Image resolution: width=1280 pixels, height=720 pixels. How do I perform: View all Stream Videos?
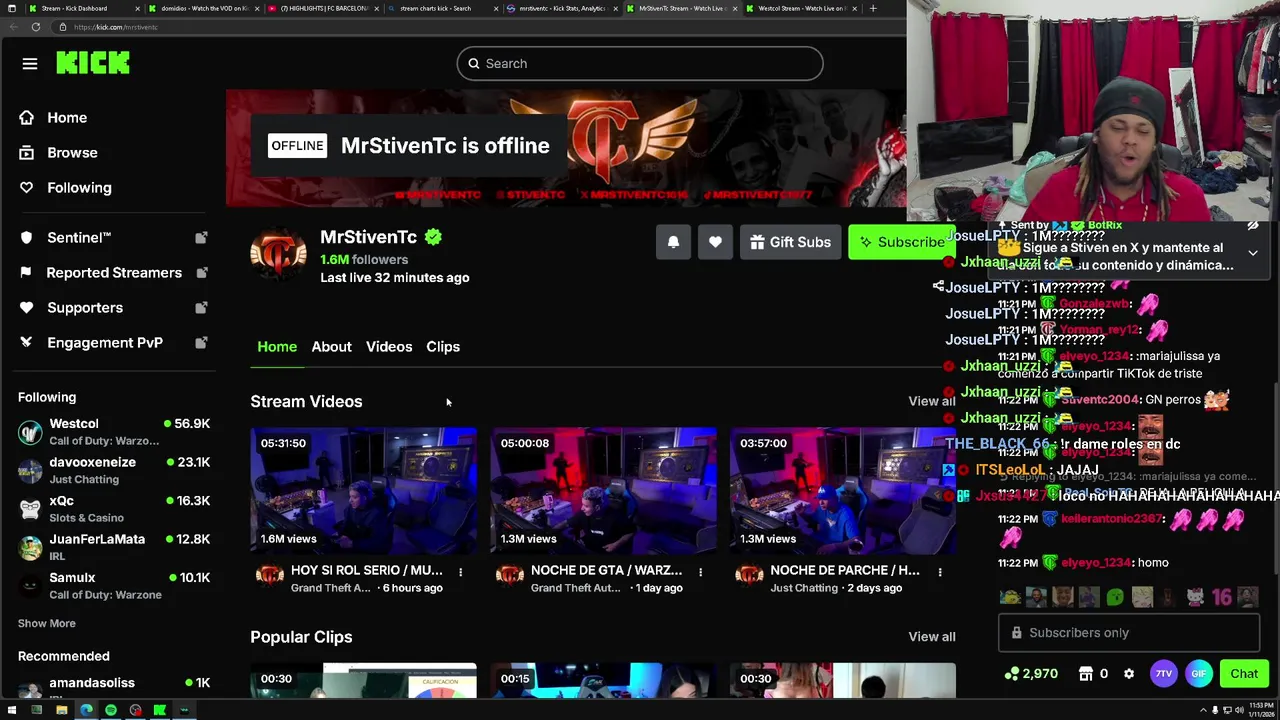pyautogui.click(x=931, y=401)
